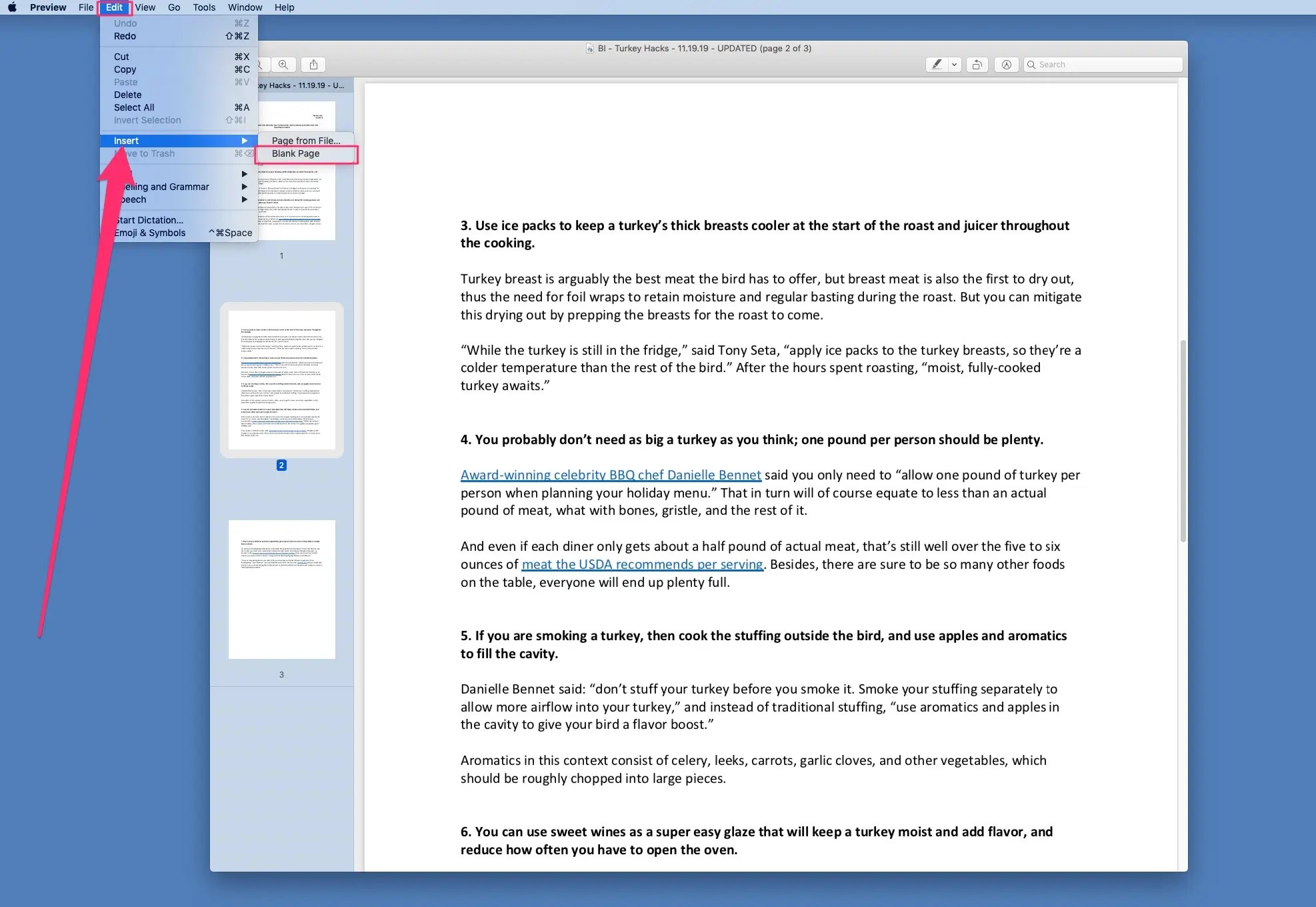Image resolution: width=1316 pixels, height=907 pixels.
Task: Select Page from File menu item
Action: 305,141
